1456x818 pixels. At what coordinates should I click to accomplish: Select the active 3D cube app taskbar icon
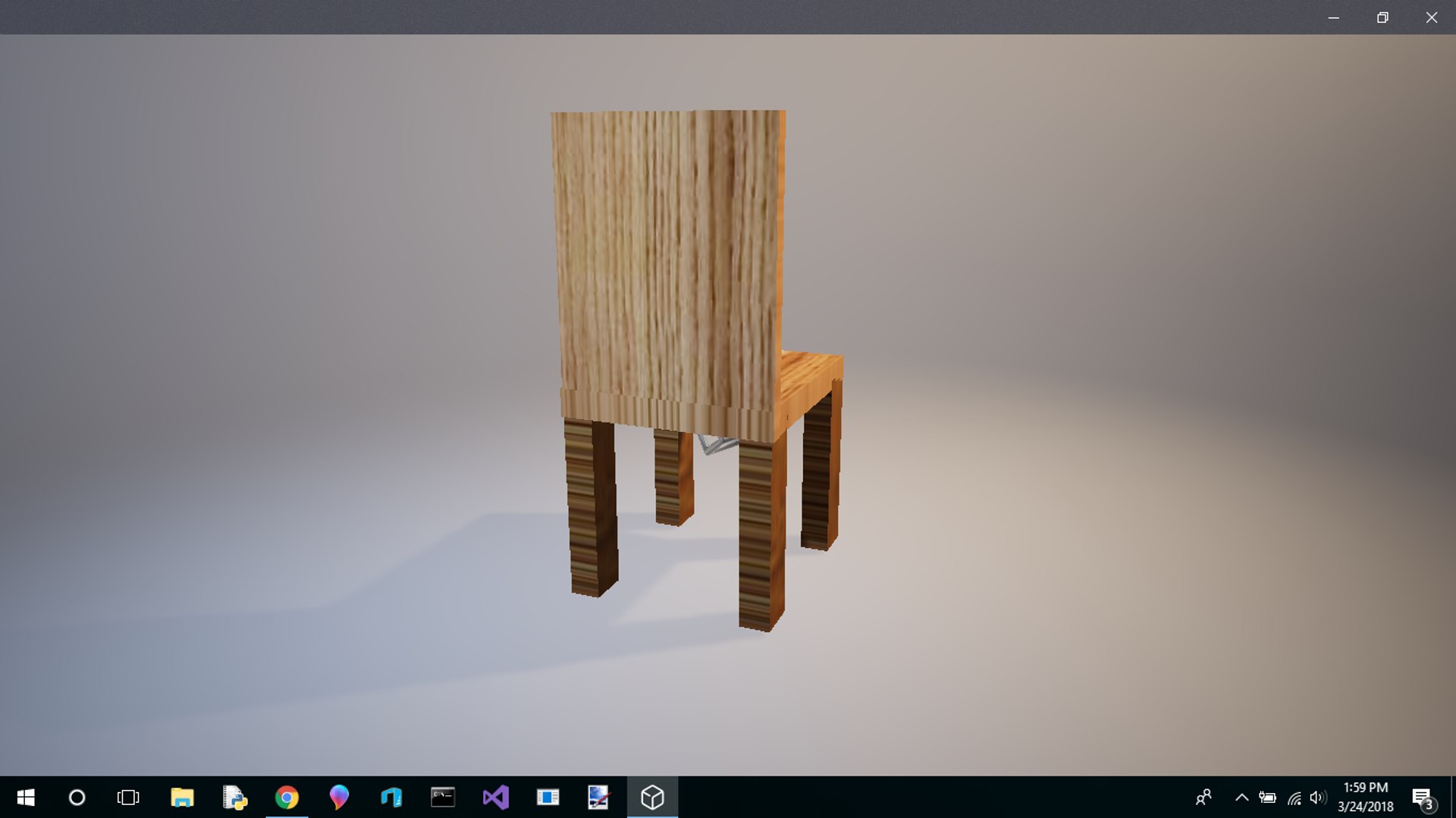click(x=652, y=798)
